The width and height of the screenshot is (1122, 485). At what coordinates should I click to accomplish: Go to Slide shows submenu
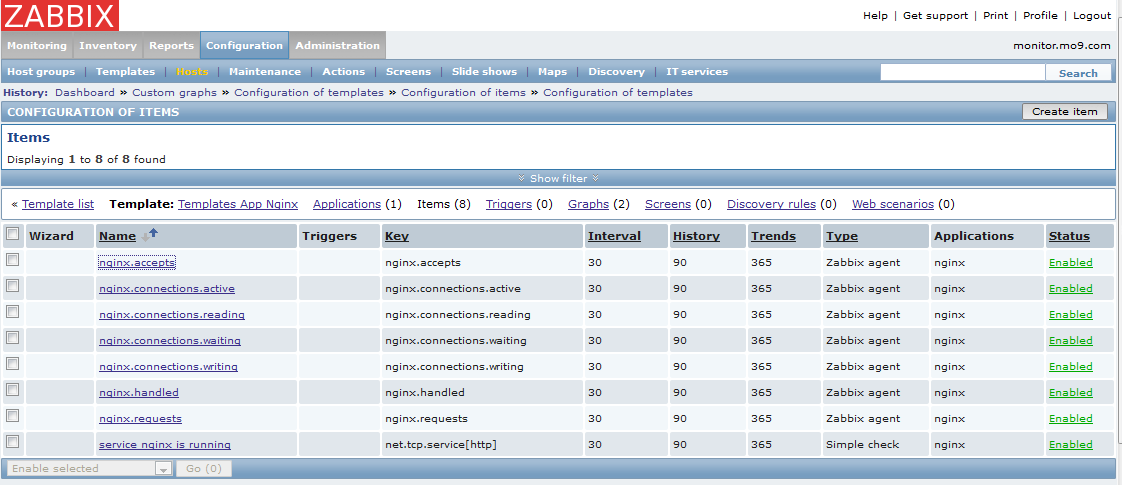coord(484,72)
